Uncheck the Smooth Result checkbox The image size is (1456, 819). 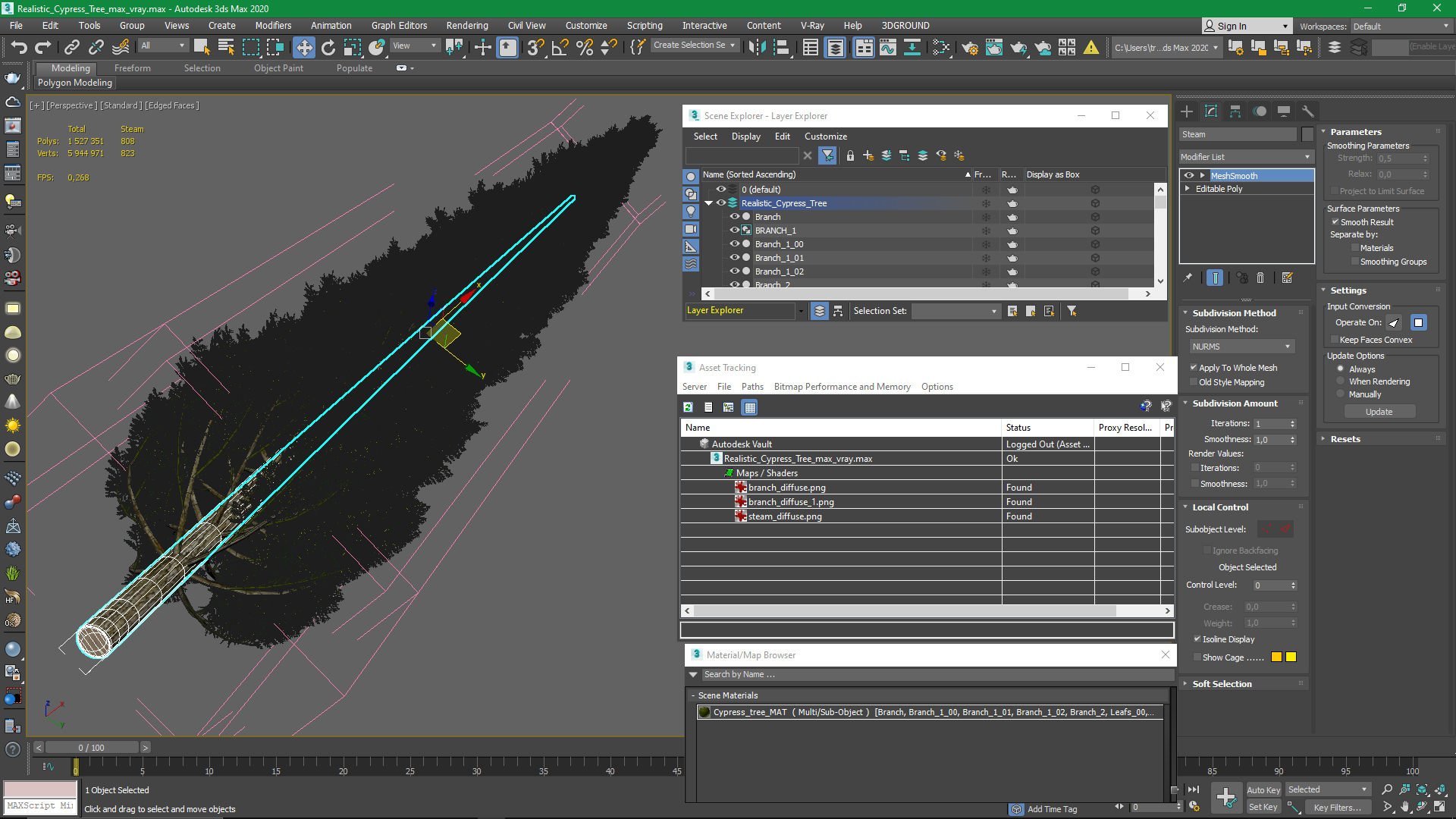tap(1335, 222)
